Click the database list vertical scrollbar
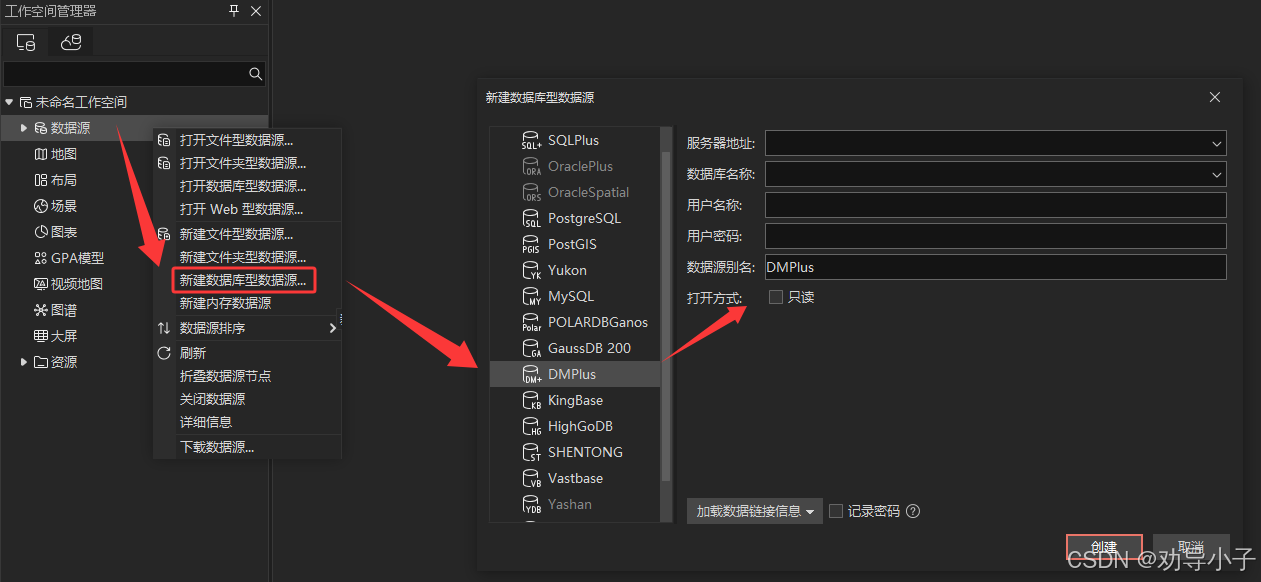The width and height of the screenshot is (1261, 582). 666,316
